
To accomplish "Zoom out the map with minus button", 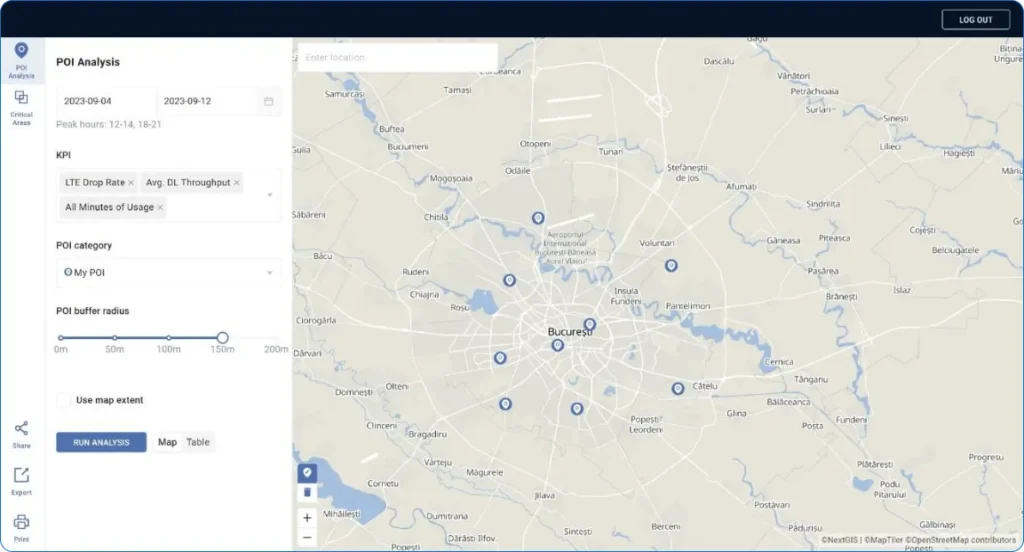I will [x=307, y=537].
